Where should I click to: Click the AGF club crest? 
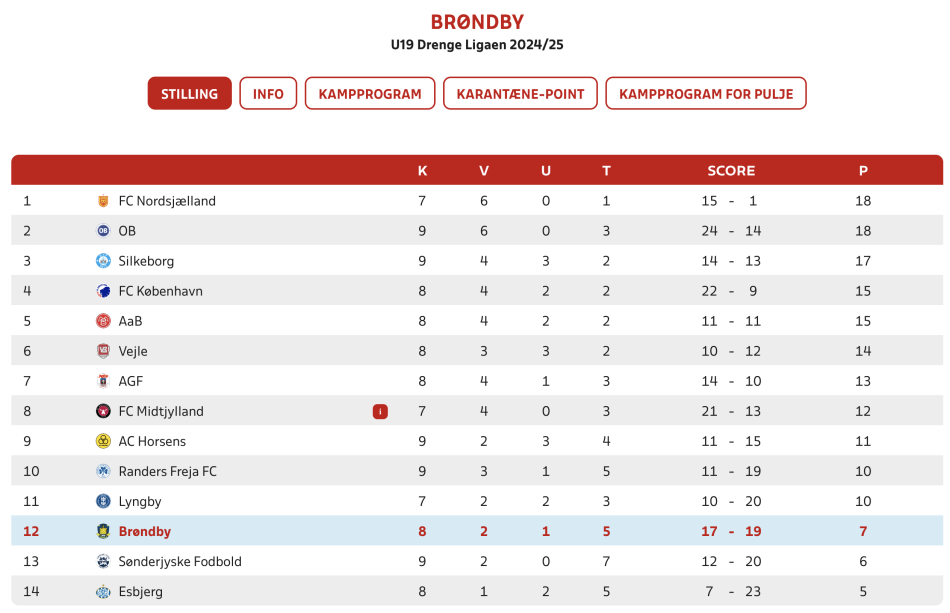104,381
